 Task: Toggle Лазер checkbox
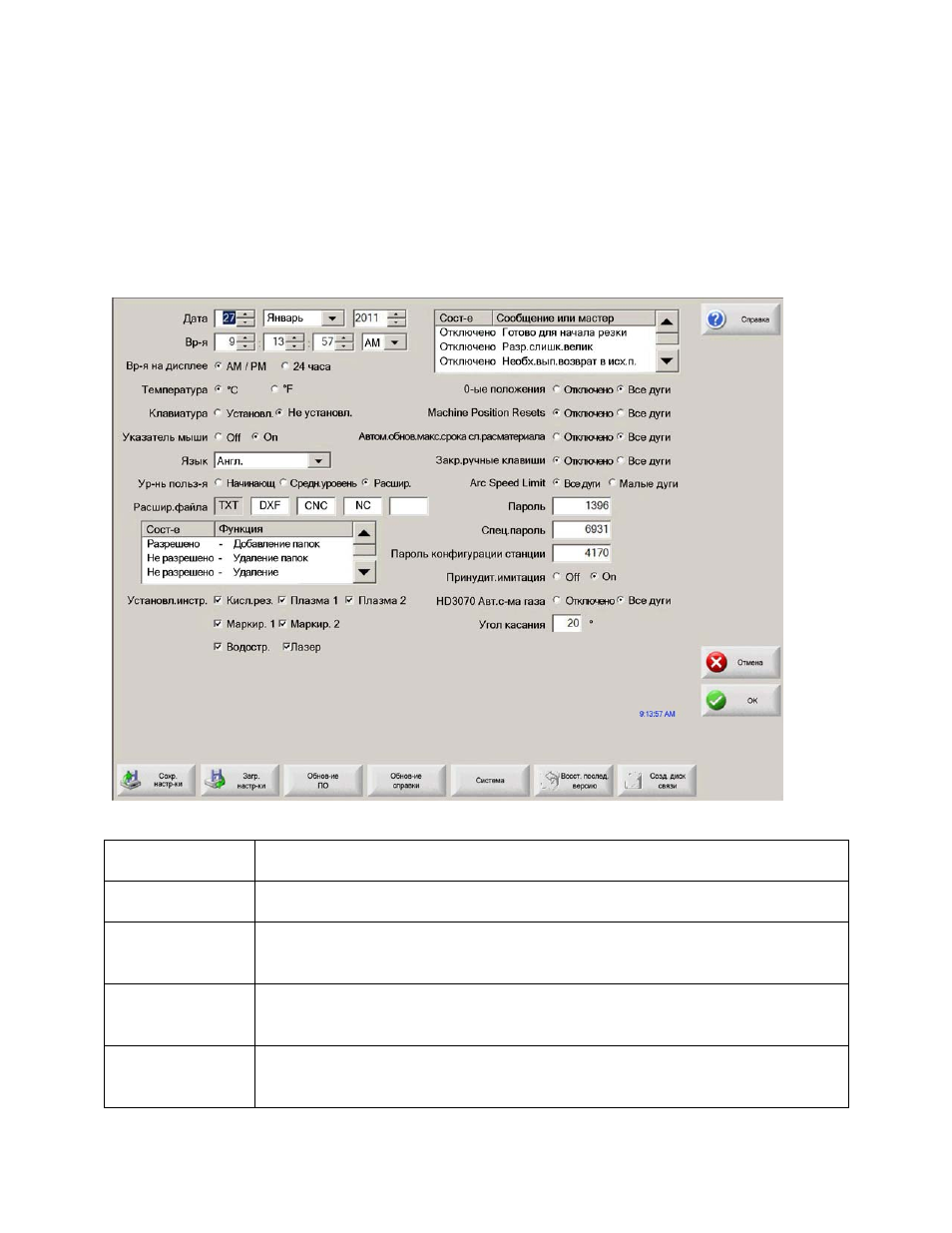286,647
